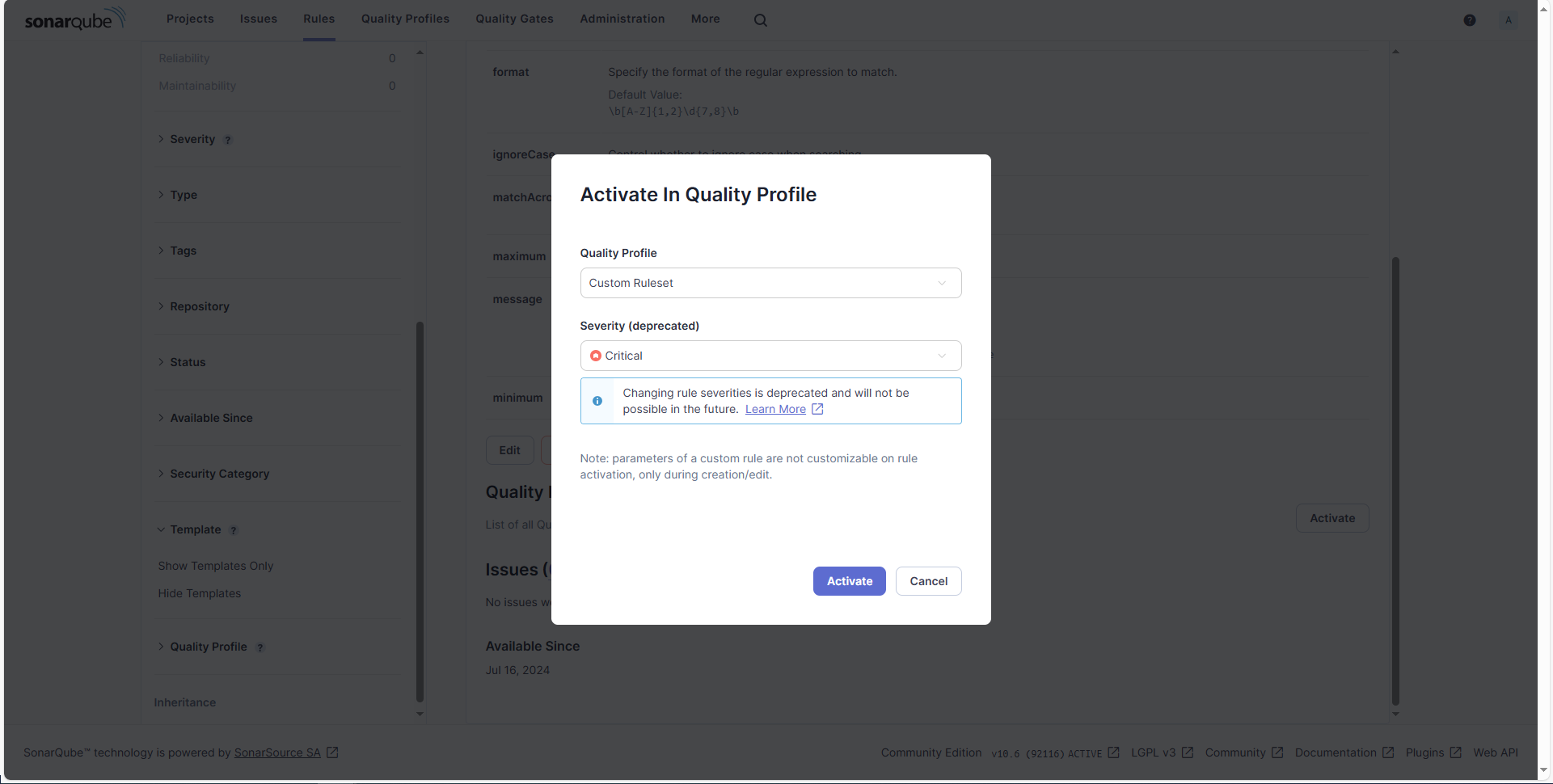Select Show Templates Only filter

pos(216,566)
